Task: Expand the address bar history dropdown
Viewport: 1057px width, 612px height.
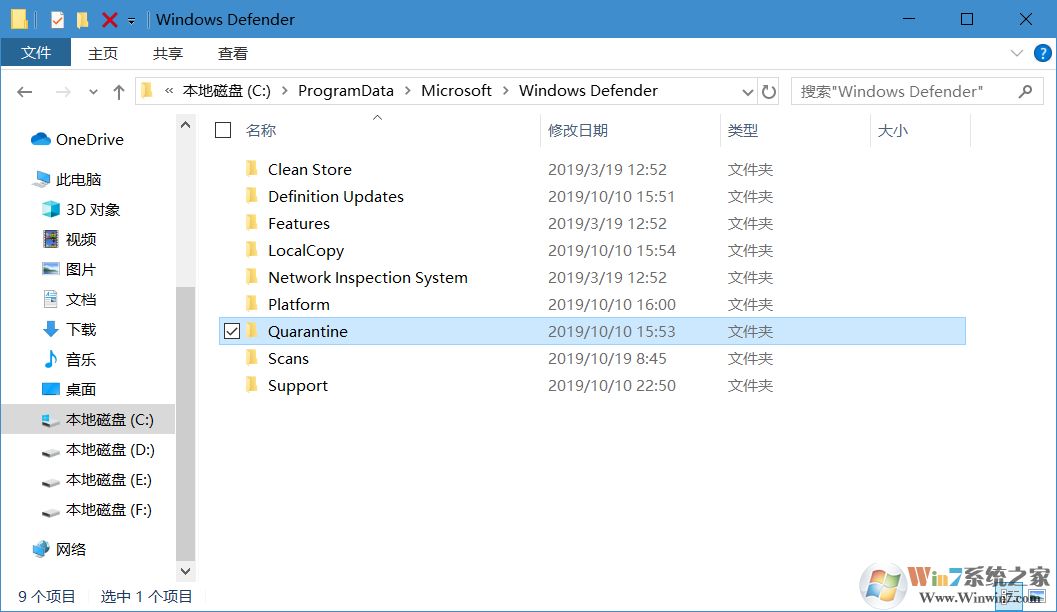Action: click(x=747, y=90)
